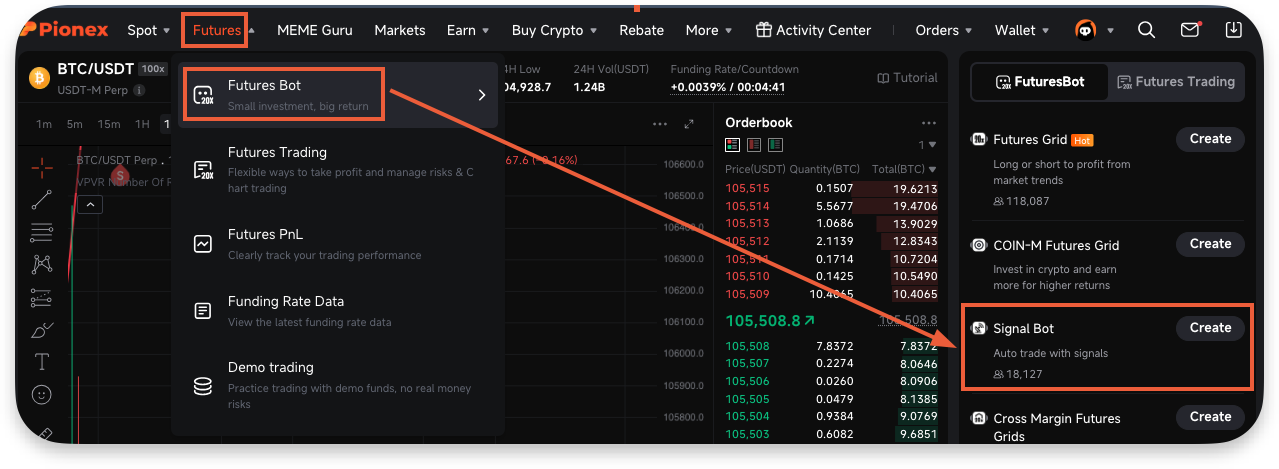Screen dimensions: 1279x469
Task: Create a COIN-M Futures Grid bot
Action: click(x=1210, y=244)
